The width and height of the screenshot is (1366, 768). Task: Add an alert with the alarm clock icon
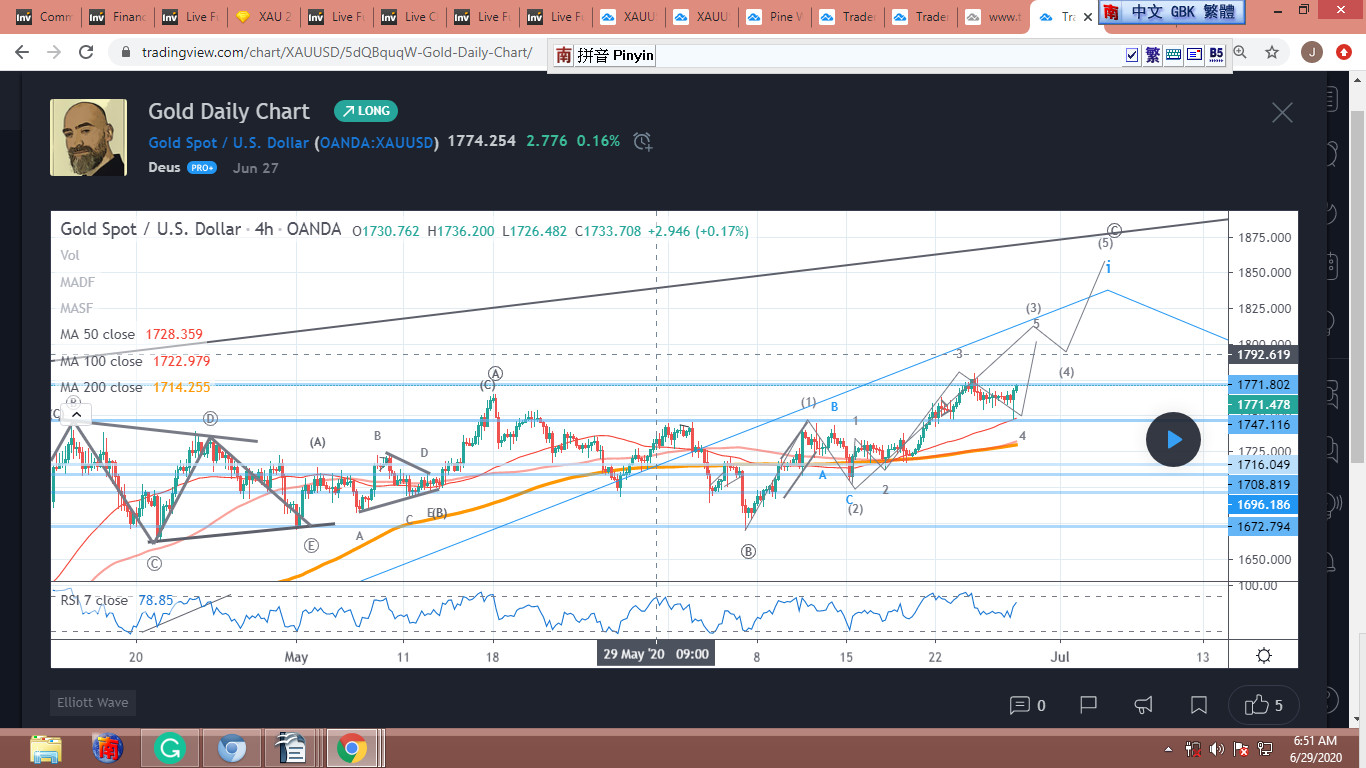coord(642,142)
